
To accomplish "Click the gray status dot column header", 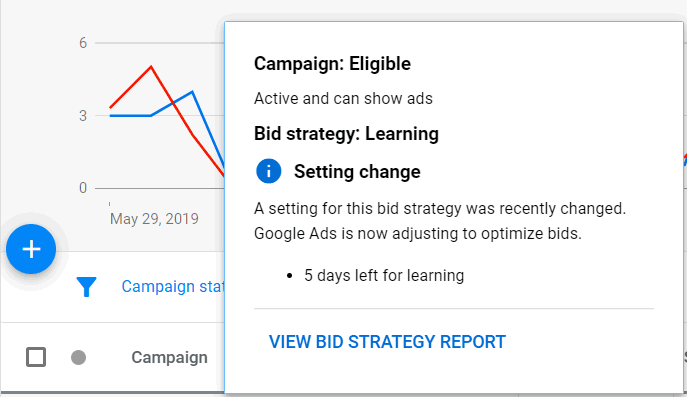I will pyautogui.click(x=78, y=358).
